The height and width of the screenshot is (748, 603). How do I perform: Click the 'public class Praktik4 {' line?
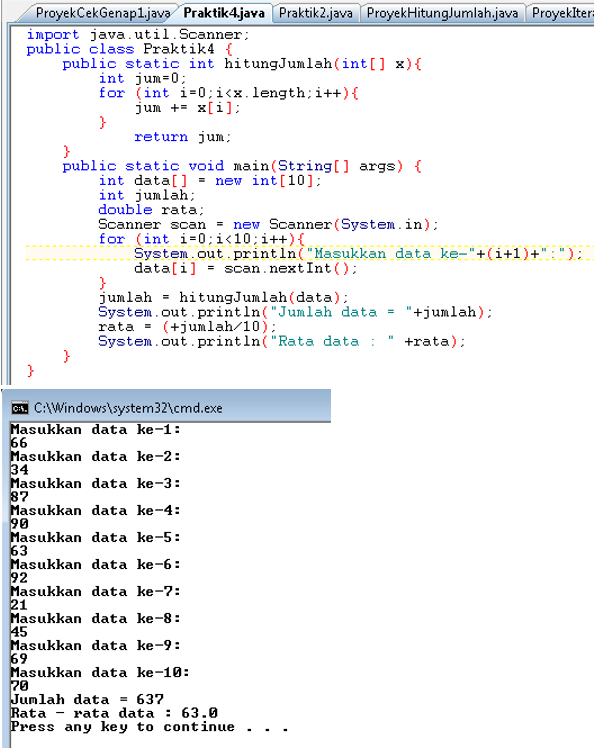click(129, 49)
